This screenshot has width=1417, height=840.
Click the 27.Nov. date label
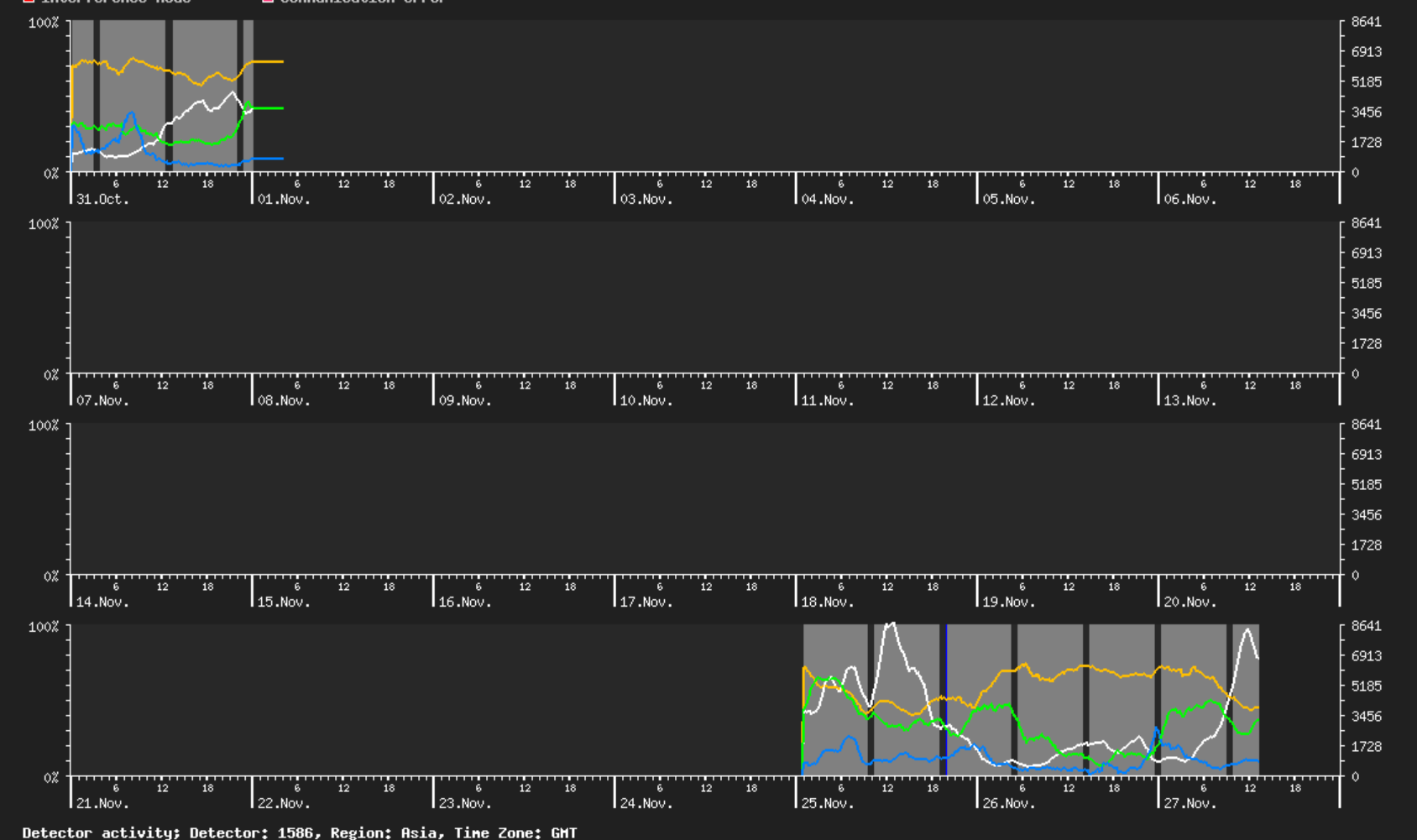(1190, 804)
